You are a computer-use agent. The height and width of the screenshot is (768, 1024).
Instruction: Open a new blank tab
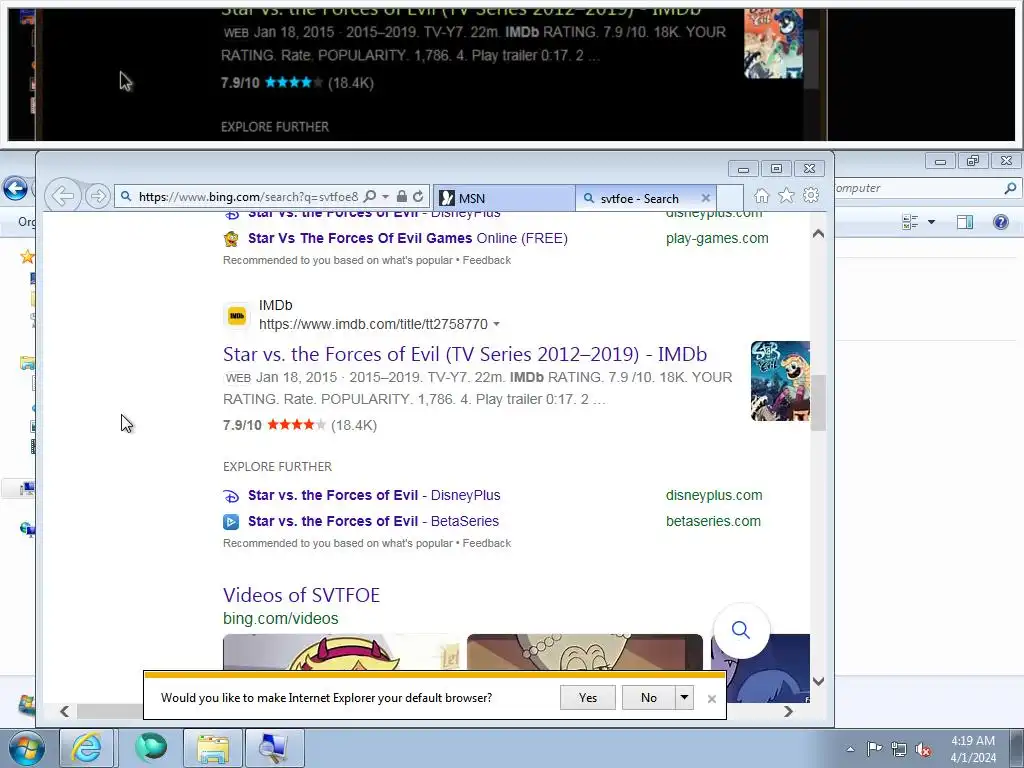tap(730, 198)
